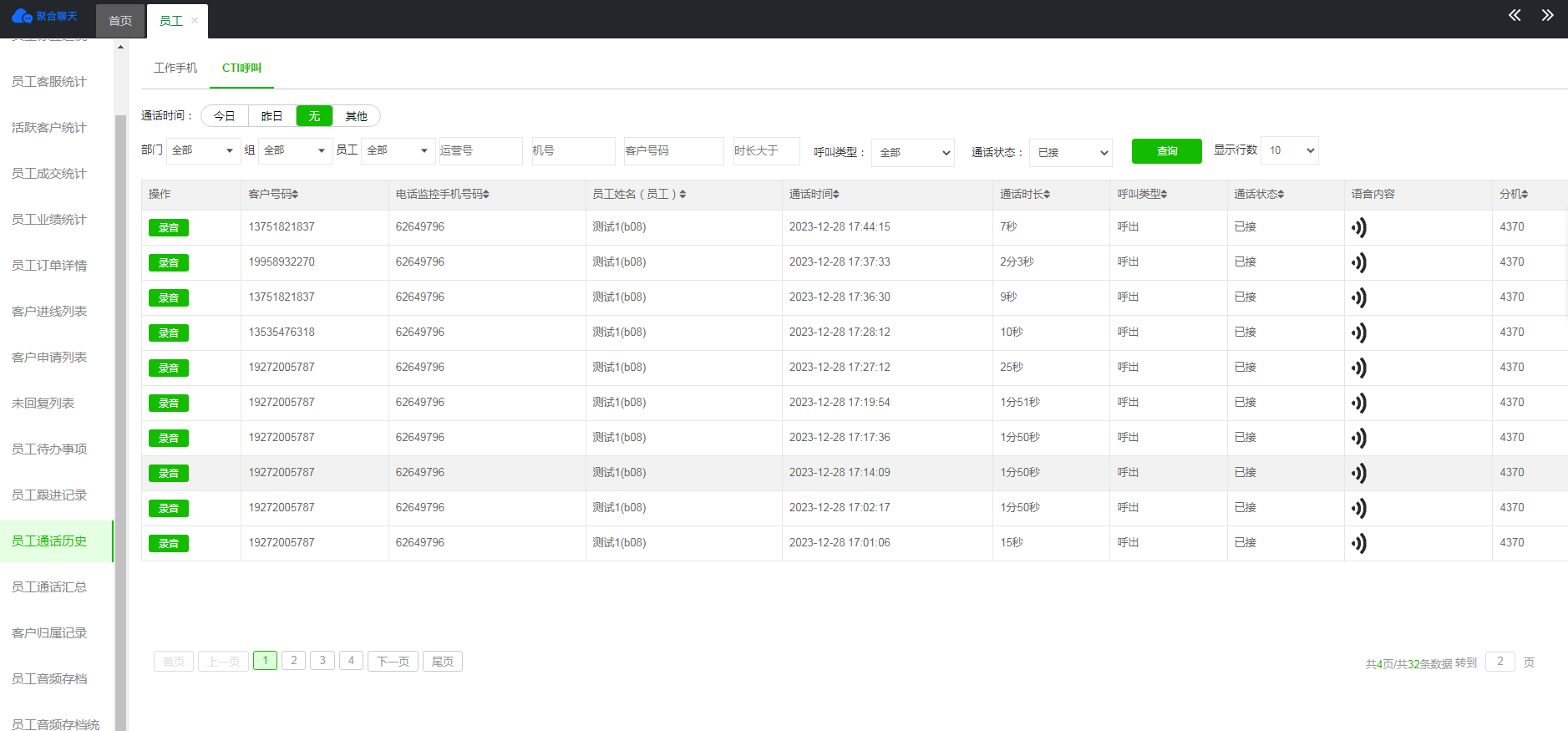The image size is (1568, 731).
Task: Click the green 查询 button
Action: [x=1166, y=151]
